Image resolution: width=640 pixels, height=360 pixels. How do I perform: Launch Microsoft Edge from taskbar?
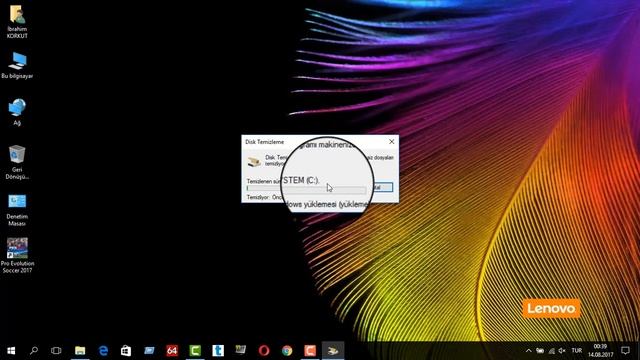103,351
